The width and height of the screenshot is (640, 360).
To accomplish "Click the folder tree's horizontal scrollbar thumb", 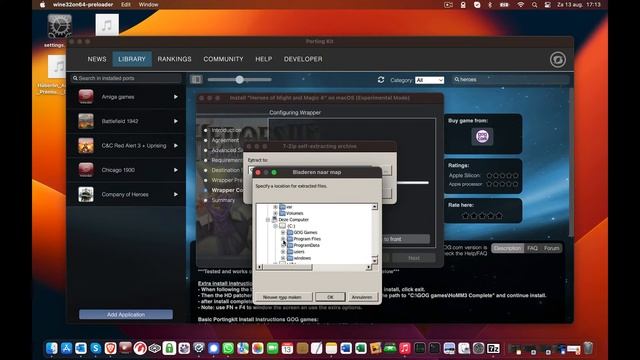I will click(287, 267).
